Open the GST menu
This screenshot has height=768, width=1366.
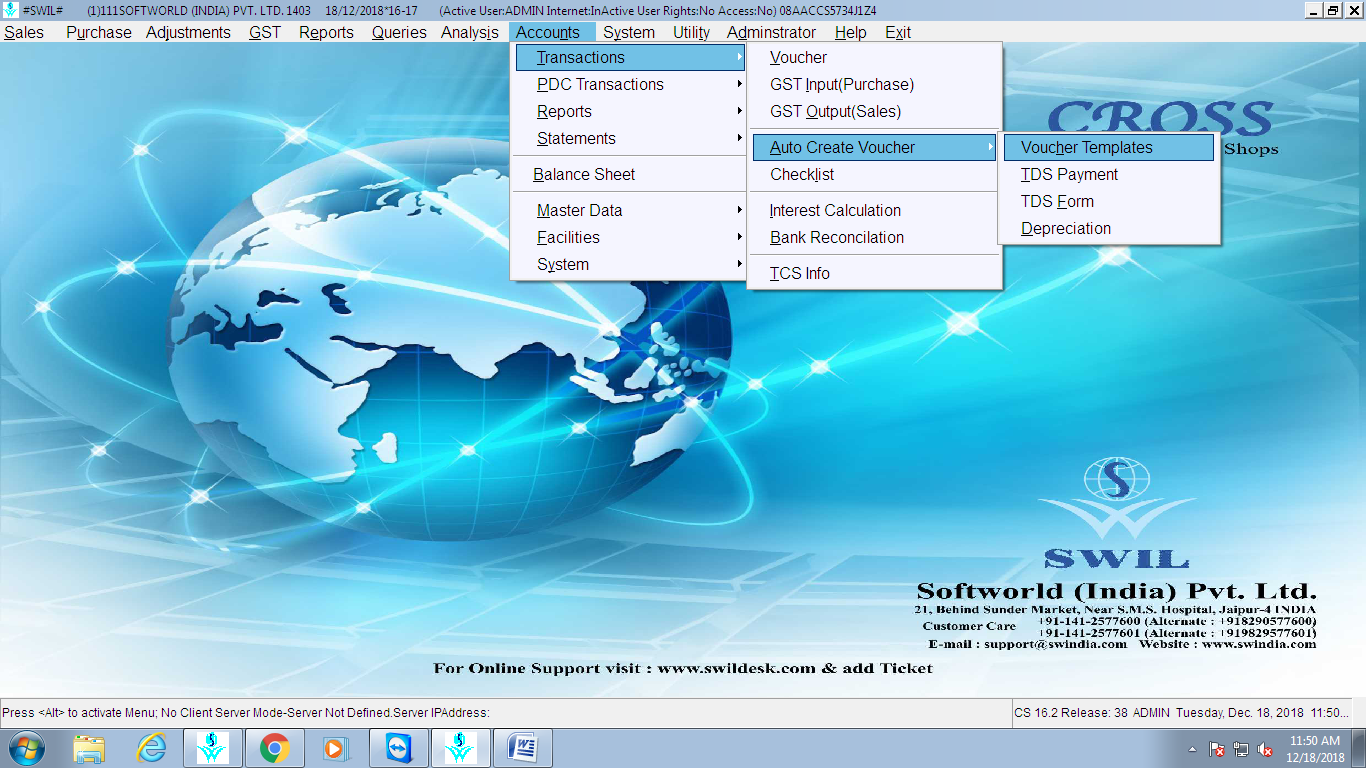265,32
